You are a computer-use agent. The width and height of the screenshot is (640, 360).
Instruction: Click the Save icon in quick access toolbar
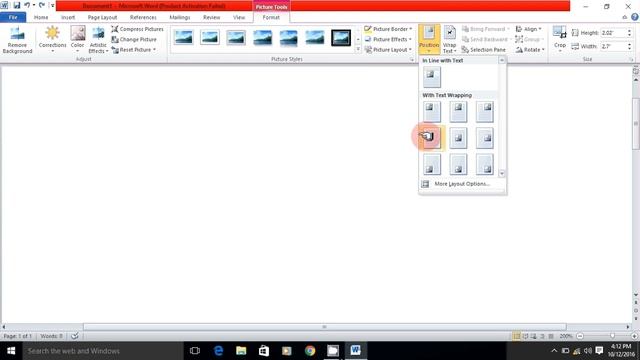17,5
